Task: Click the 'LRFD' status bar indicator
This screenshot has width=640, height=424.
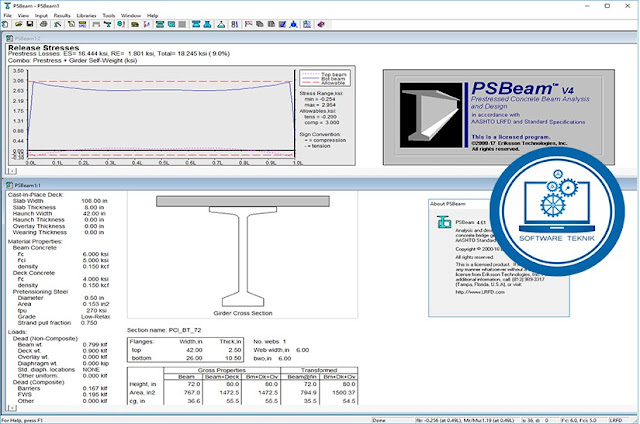Action: pos(616,420)
